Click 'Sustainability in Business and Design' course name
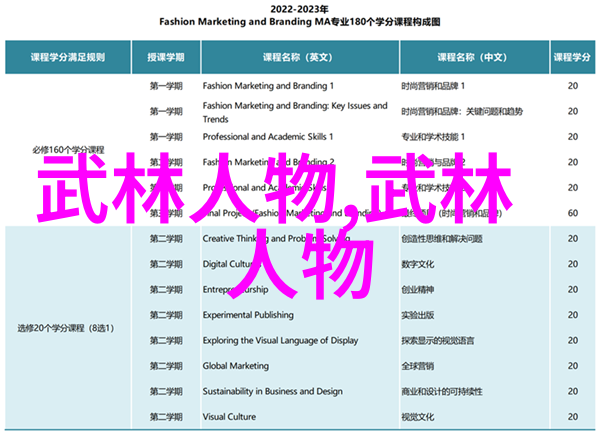 click(x=273, y=391)
